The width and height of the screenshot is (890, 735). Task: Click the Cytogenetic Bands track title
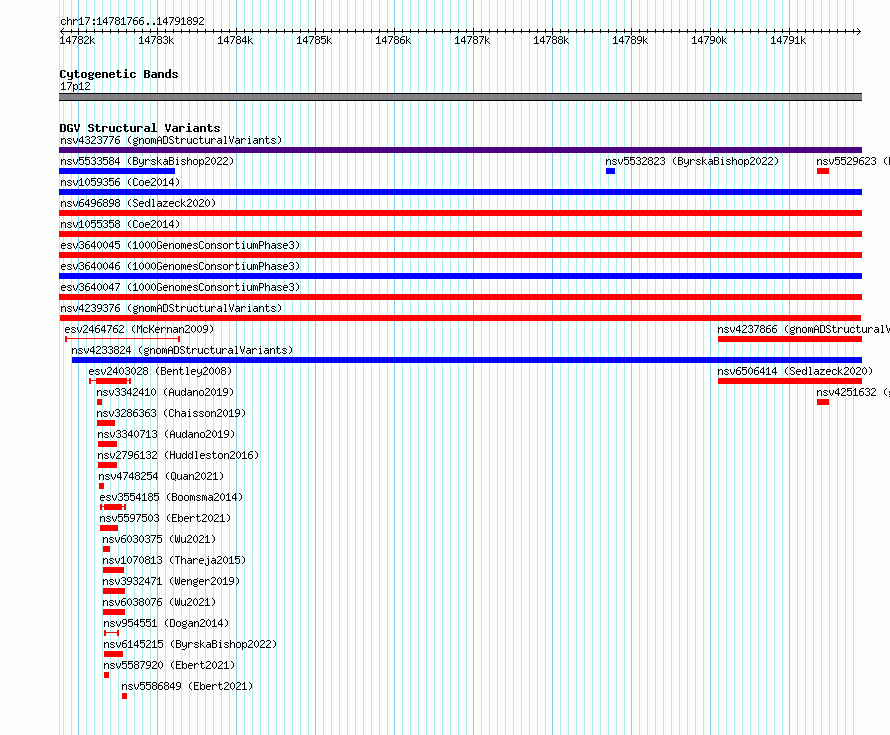119,74
